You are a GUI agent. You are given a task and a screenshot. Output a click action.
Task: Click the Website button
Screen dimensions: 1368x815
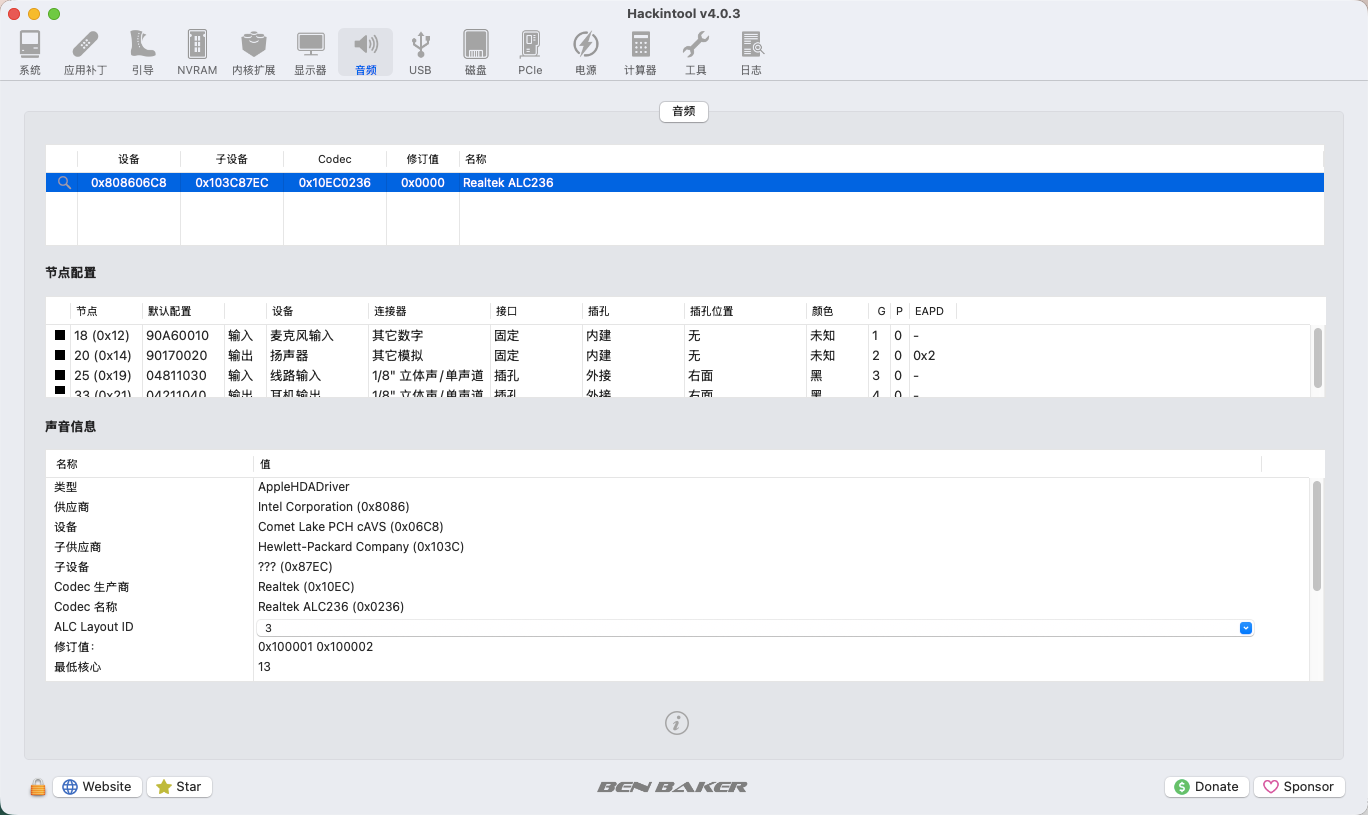tap(97, 787)
